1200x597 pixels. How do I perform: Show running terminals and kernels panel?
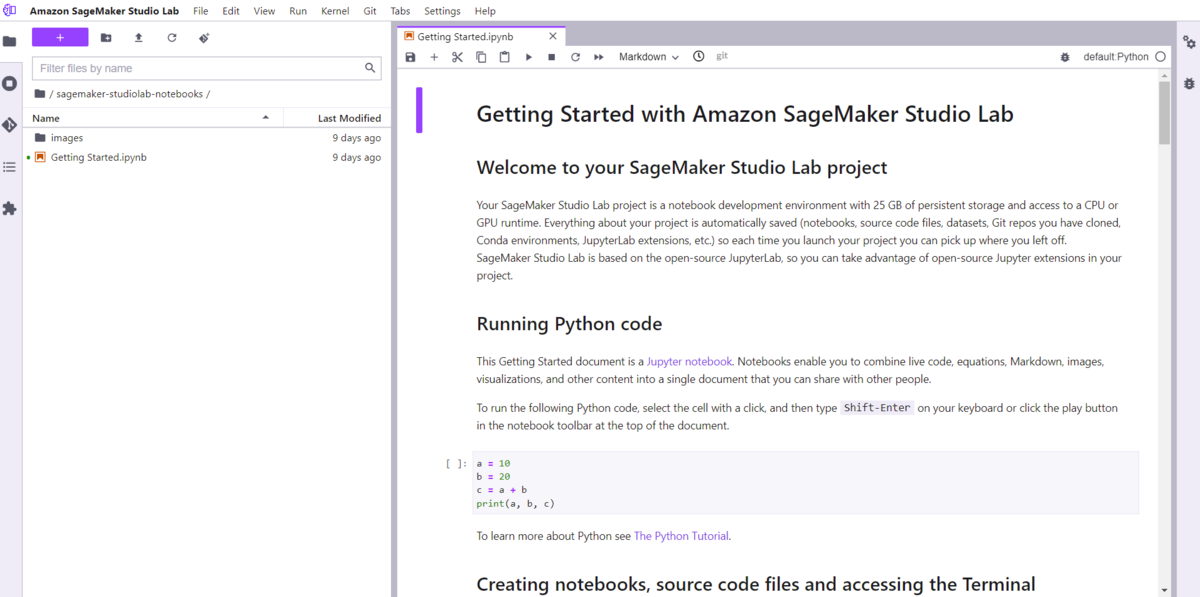coord(10,83)
